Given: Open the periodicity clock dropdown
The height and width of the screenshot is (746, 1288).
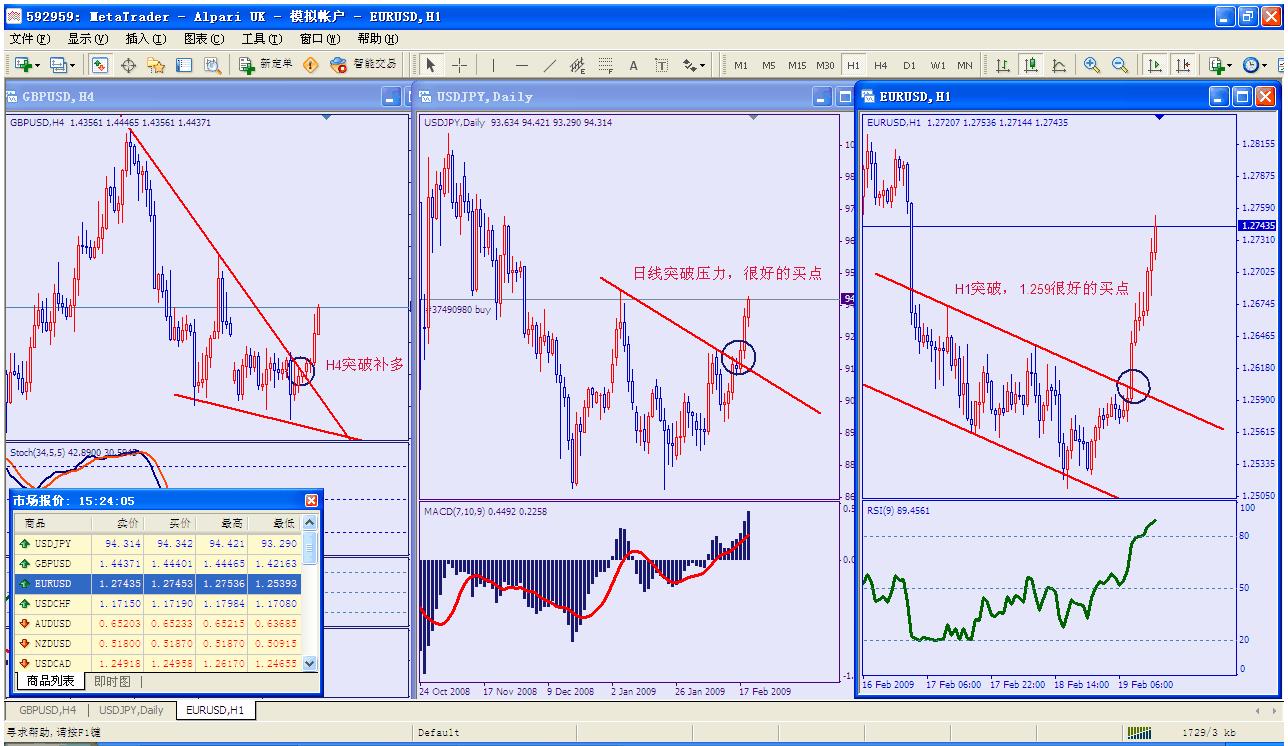Looking at the screenshot, I should [1254, 65].
